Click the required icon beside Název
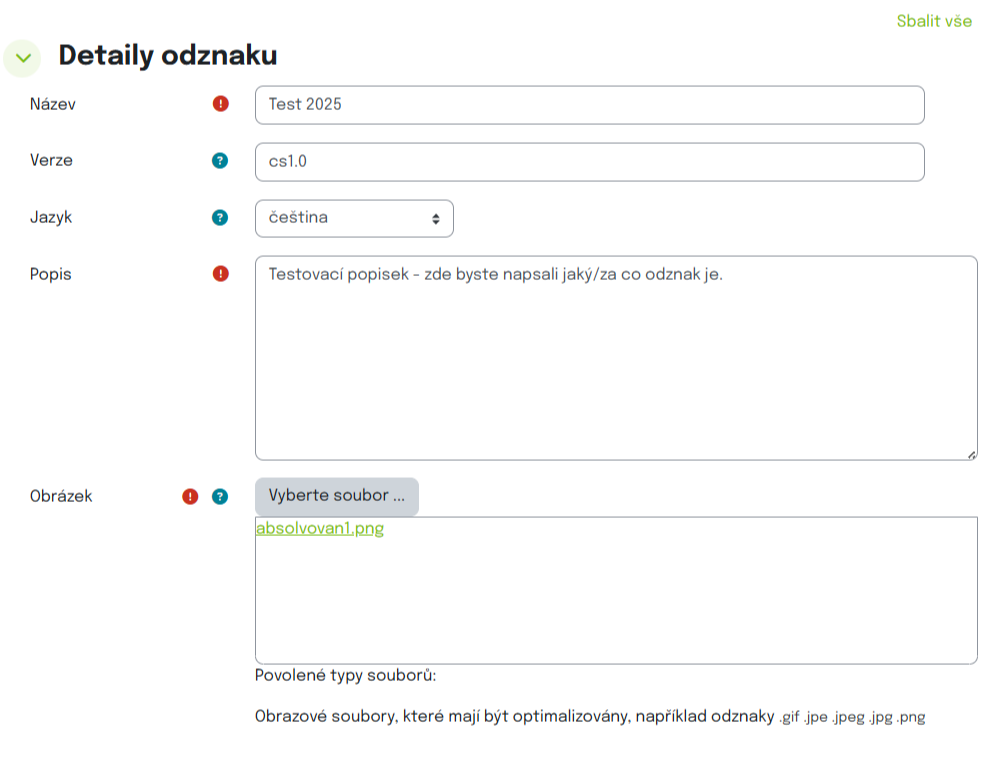Image resolution: width=996 pixels, height=758 pixels. click(221, 104)
